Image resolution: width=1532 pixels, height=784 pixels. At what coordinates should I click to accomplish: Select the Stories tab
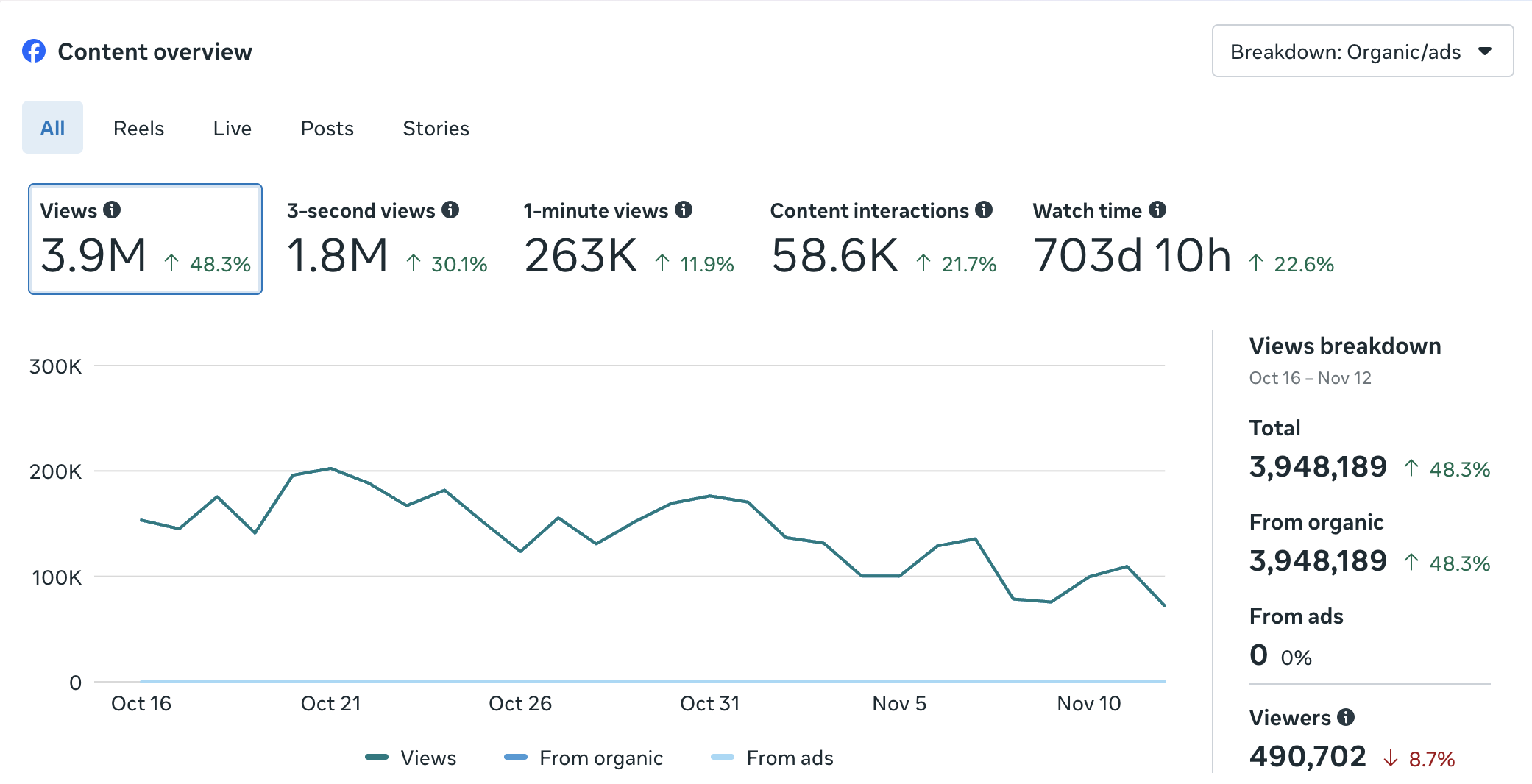point(436,128)
